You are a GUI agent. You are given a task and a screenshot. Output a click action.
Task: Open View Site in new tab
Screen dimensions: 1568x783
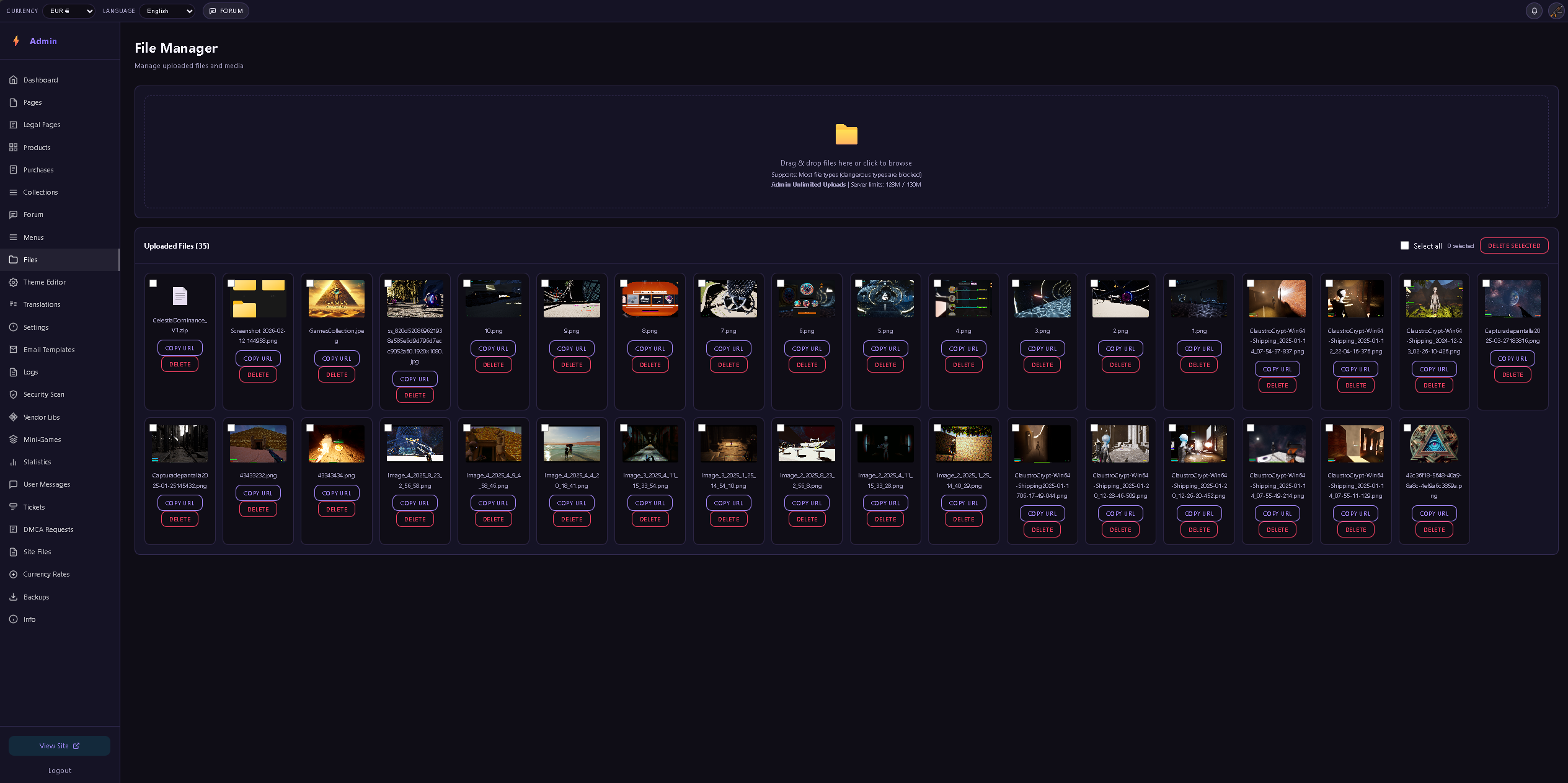(59, 745)
